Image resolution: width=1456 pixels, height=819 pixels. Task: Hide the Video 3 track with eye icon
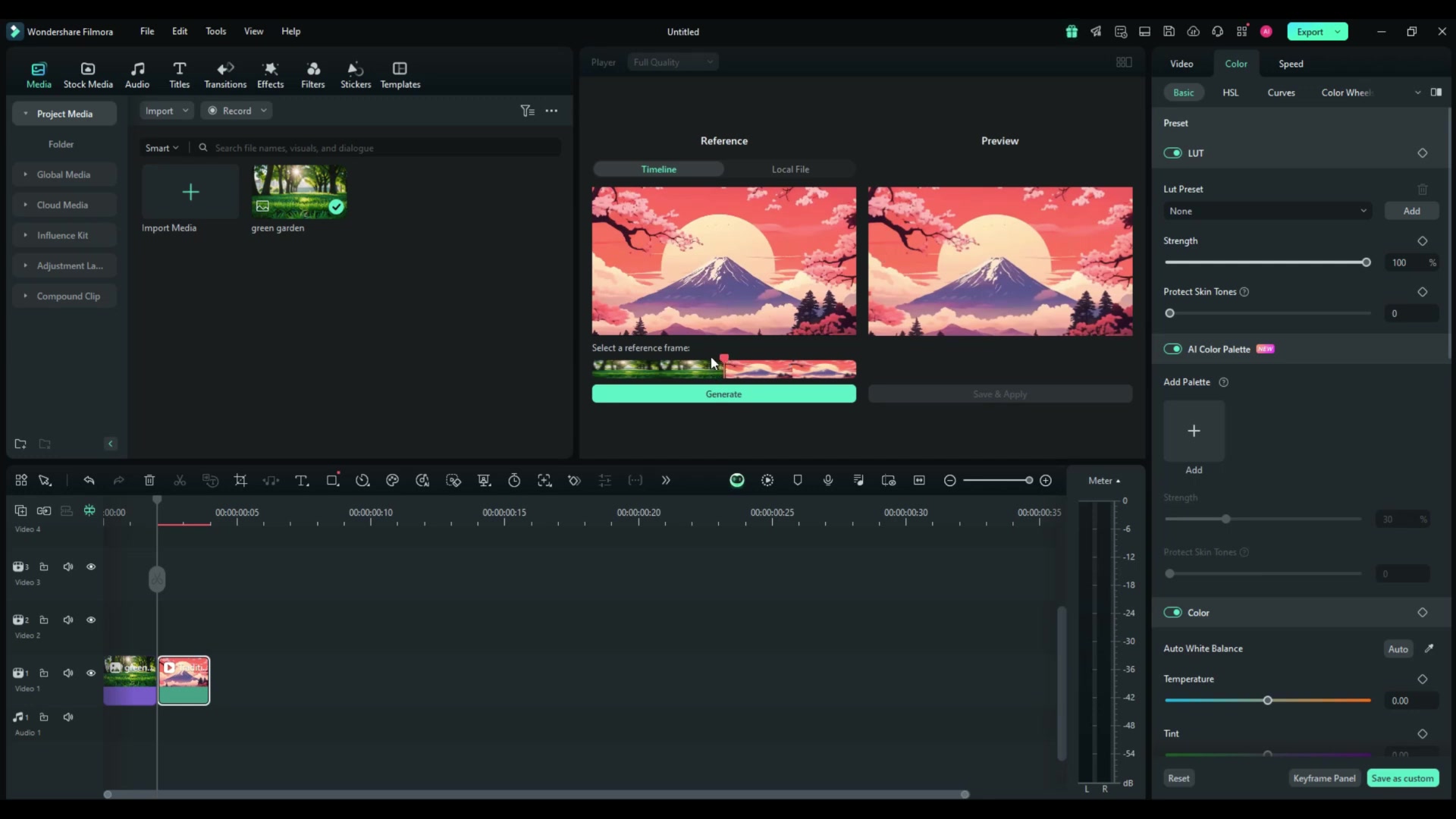click(91, 567)
